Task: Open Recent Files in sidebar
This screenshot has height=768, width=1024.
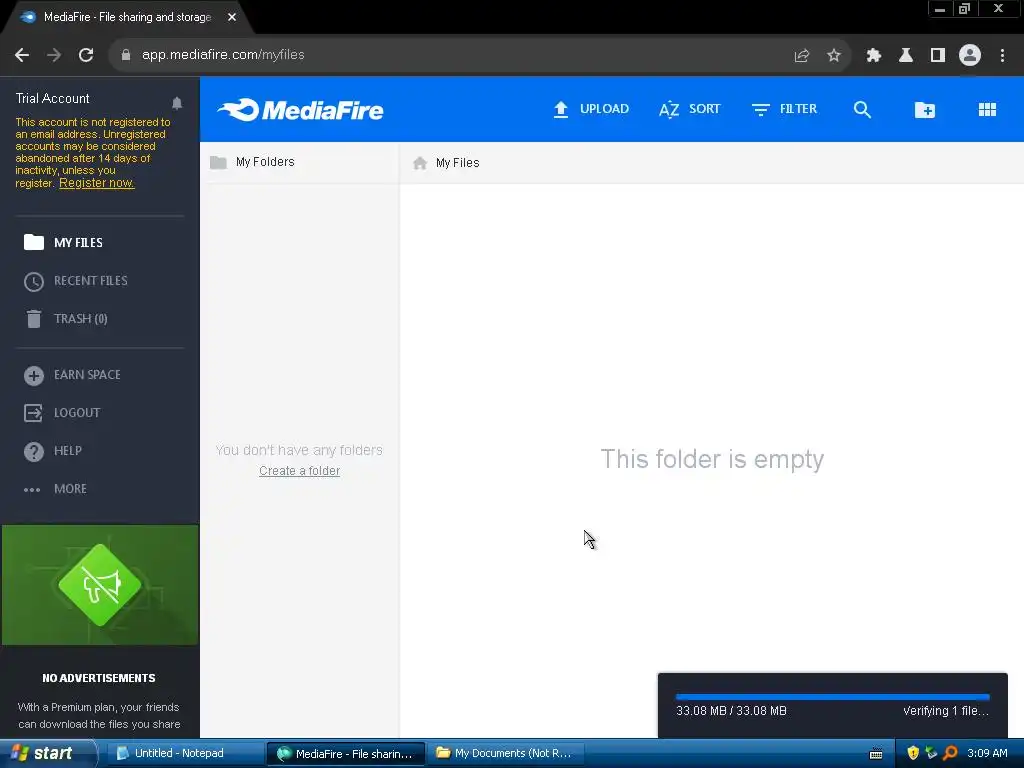Action: coord(76,281)
